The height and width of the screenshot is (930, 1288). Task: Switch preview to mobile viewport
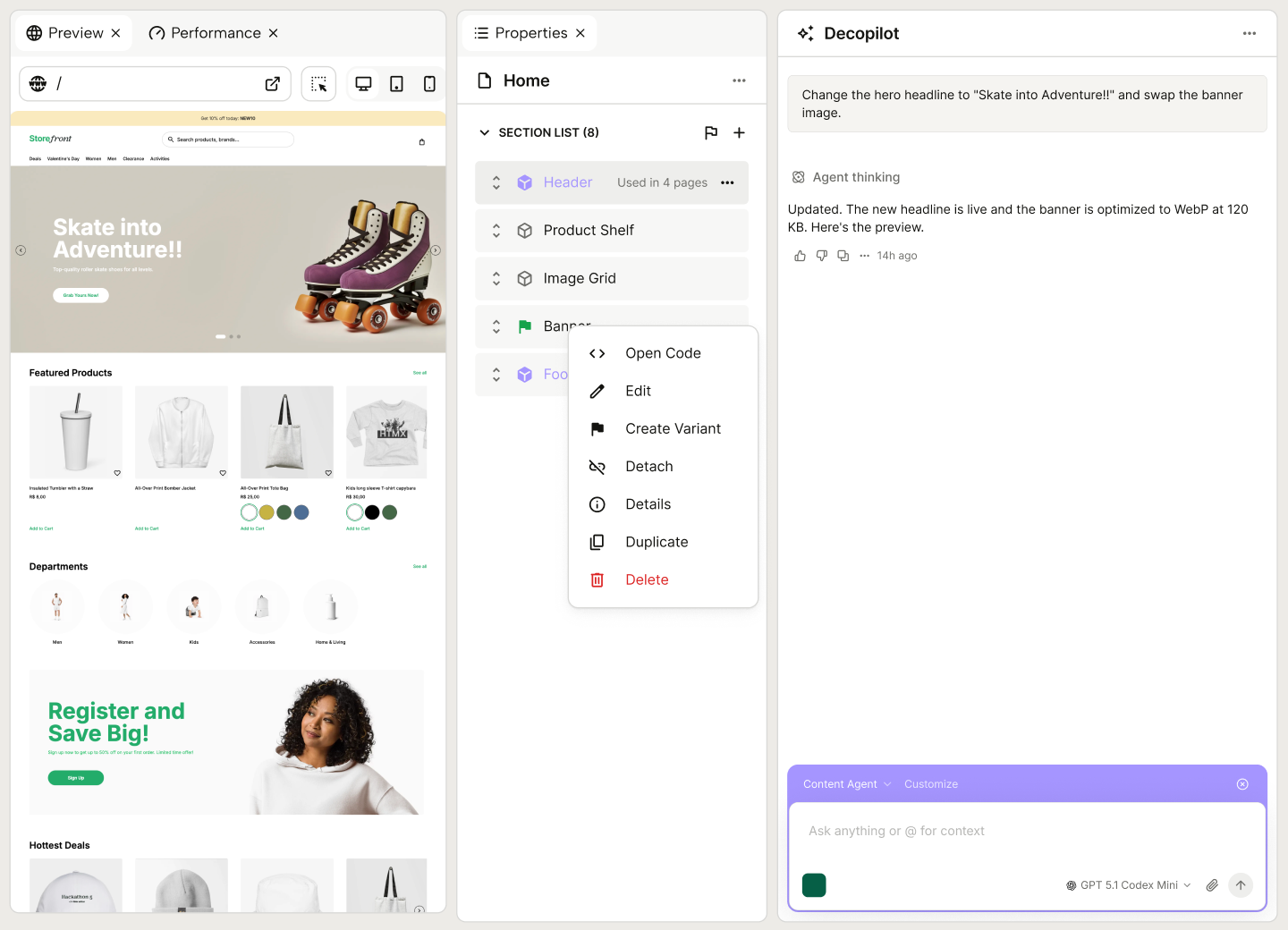pos(430,83)
